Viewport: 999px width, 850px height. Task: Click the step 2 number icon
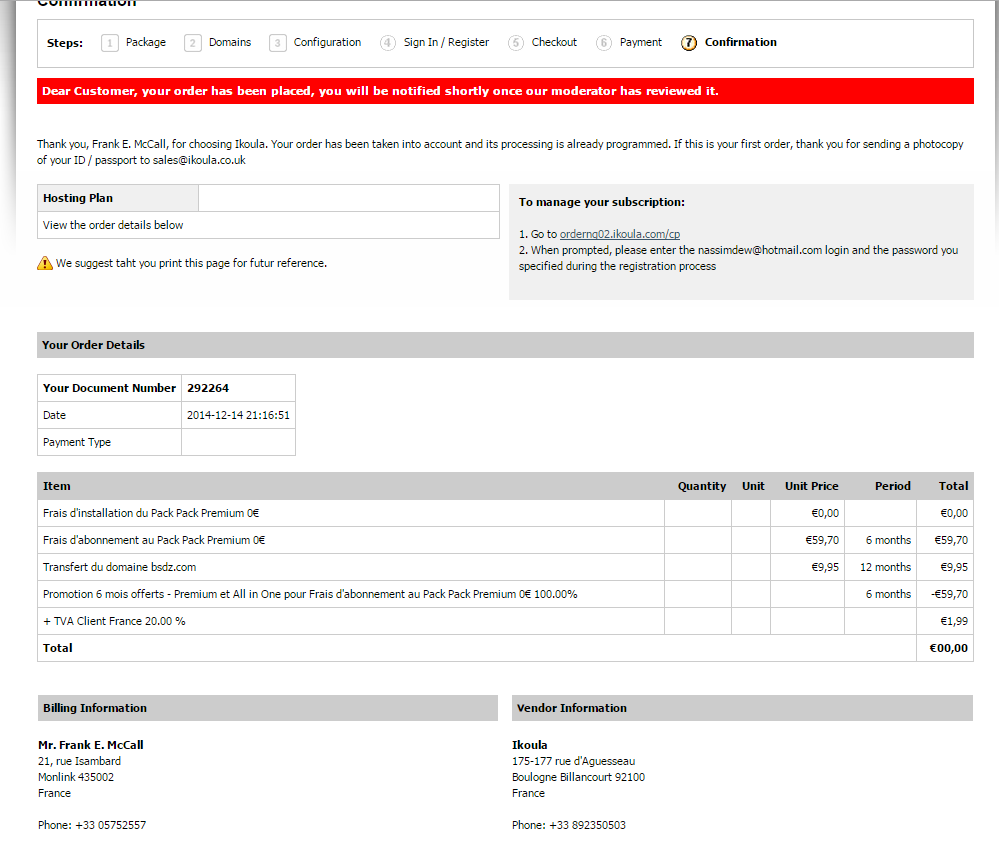coord(192,43)
